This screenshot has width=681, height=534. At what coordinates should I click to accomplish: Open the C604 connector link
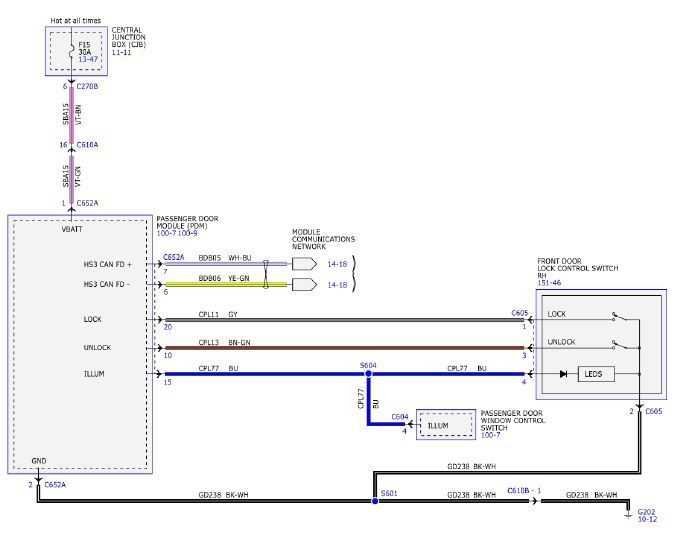(400, 417)
